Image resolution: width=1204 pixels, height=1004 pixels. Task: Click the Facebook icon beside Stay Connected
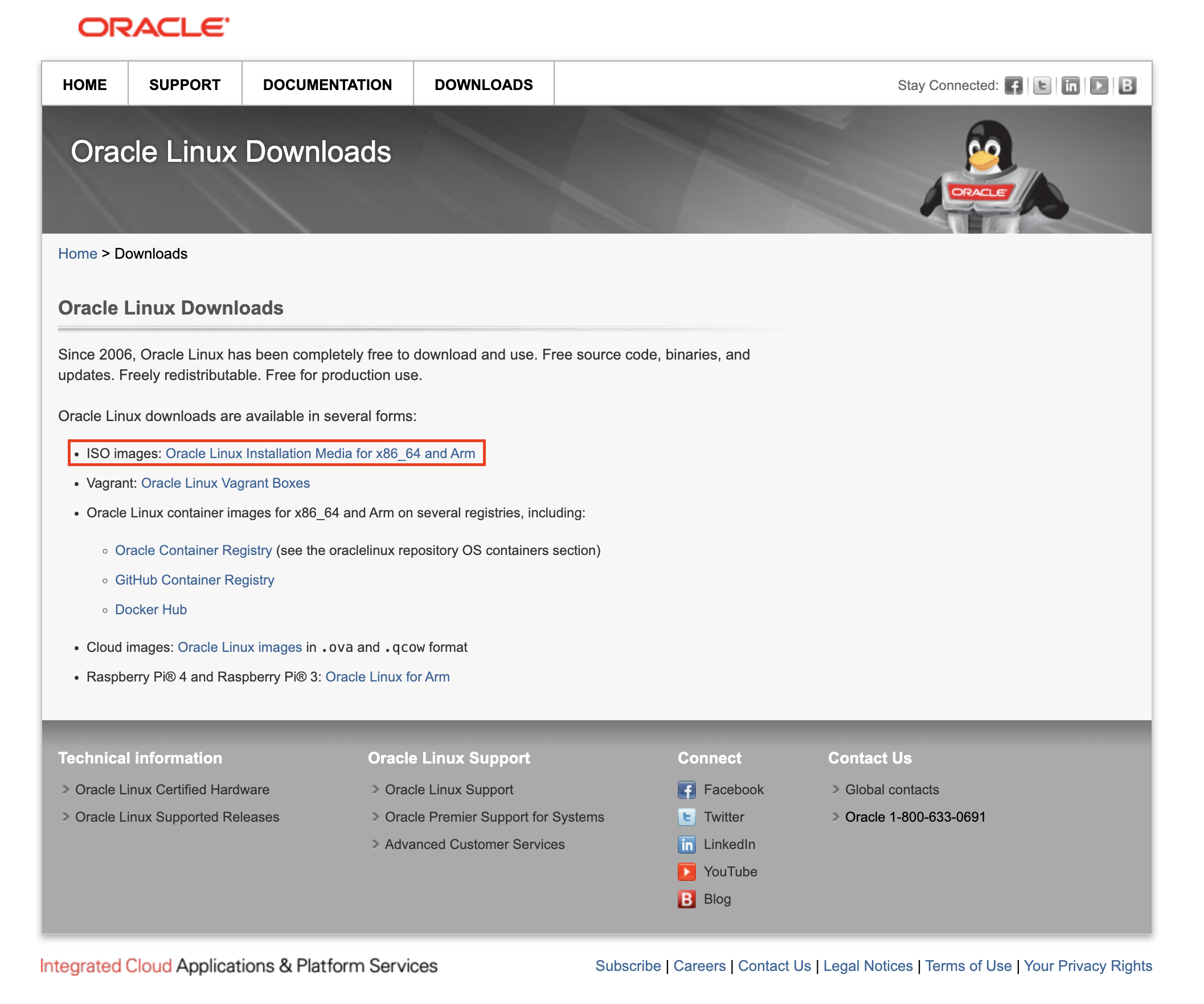point(1013,85)
